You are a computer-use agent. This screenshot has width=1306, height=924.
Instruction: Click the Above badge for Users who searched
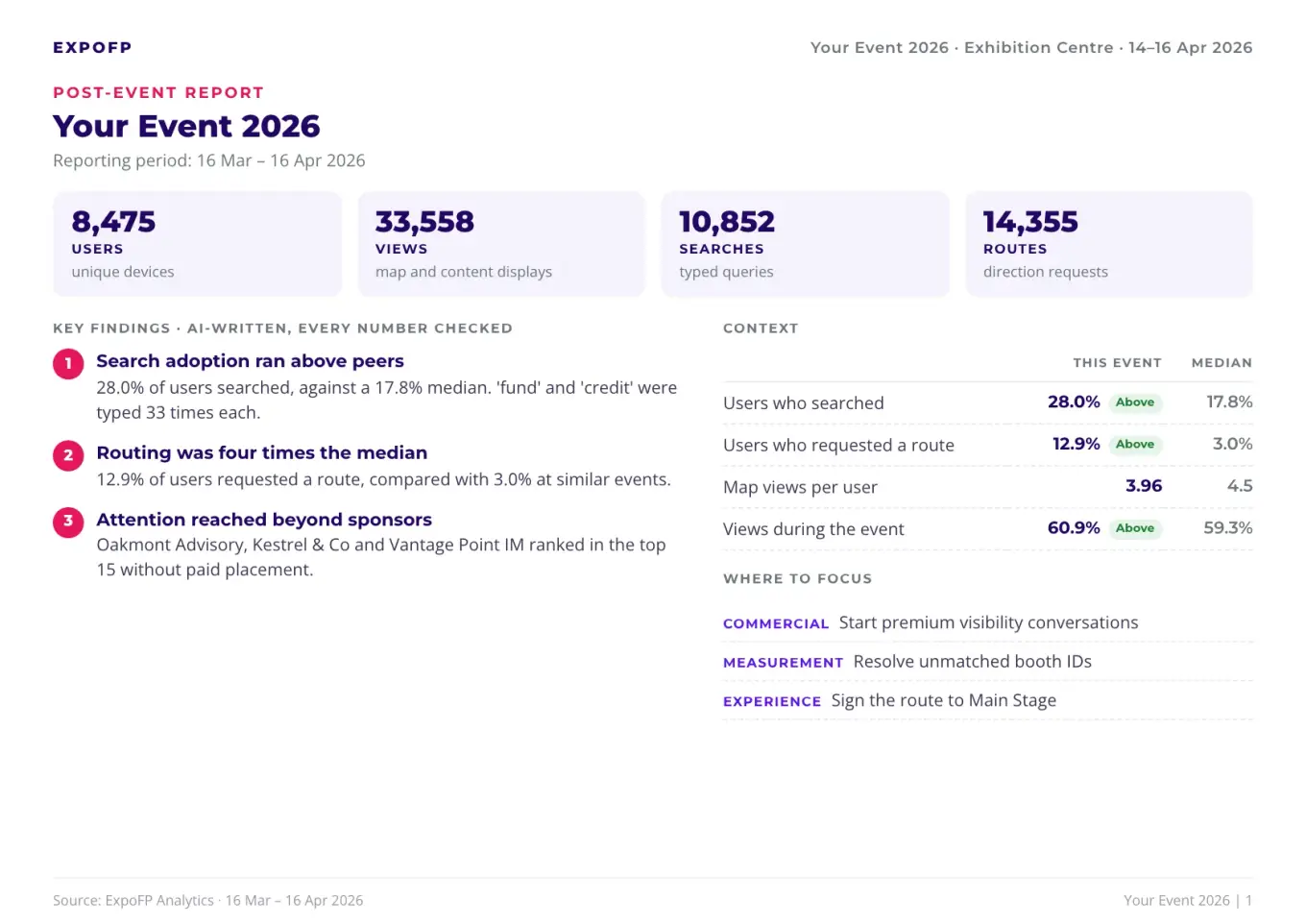[x=1135, y=402]
